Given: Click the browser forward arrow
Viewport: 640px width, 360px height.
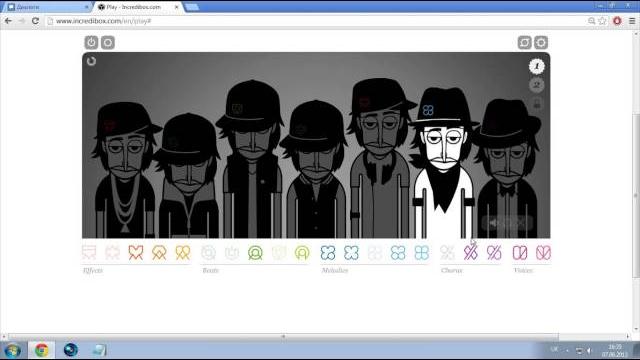Looking at the screenshot, I should point(22,21).
